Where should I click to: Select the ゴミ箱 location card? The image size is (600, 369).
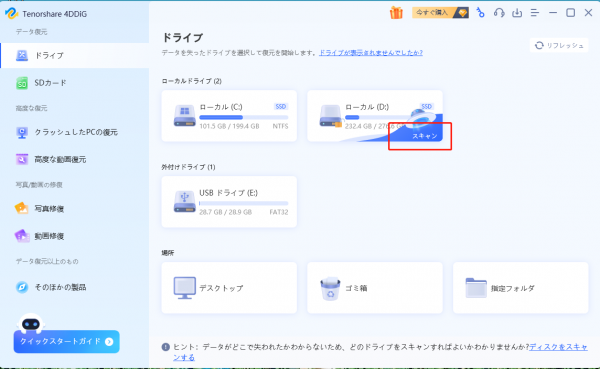pos(375,288)
